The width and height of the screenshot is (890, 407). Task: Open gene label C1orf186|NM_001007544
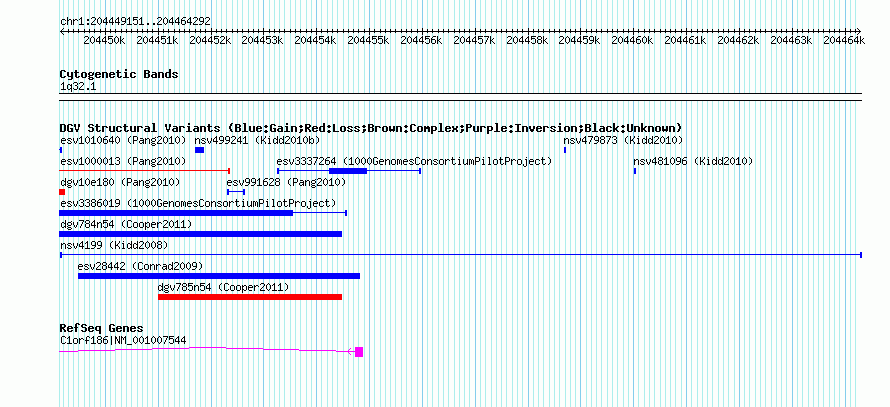point(123,341)
